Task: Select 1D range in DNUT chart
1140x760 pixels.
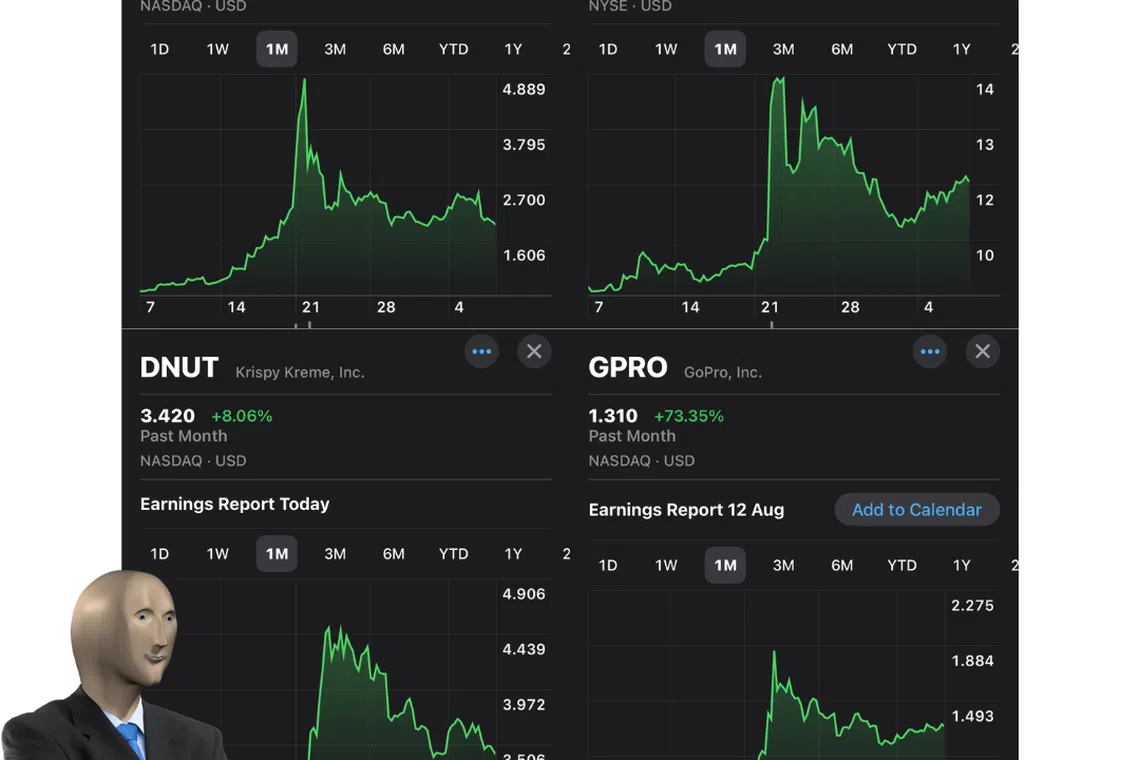Action: pyautogui.click(x=159, y=554)
